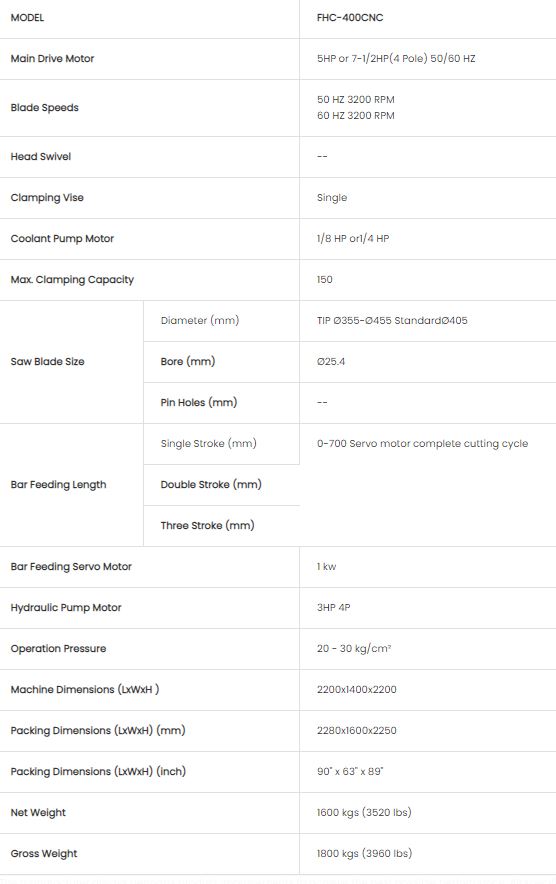Click the Main Drive Motor label
Screen dimensions: 556x884
(x=52, y=59)
